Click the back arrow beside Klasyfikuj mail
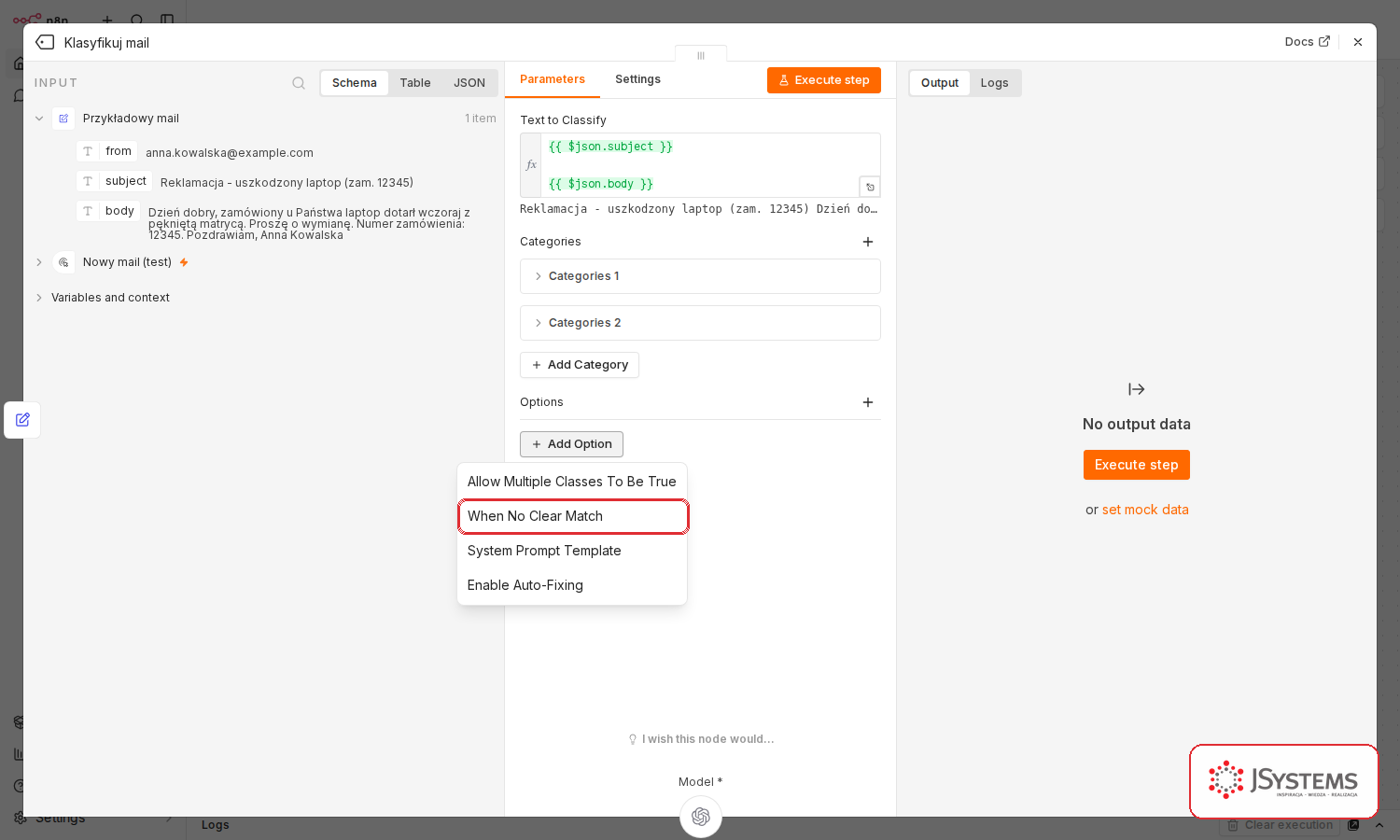Viewport: 1400px width, 840px height. pyautogui.click(x=45, y=42)
